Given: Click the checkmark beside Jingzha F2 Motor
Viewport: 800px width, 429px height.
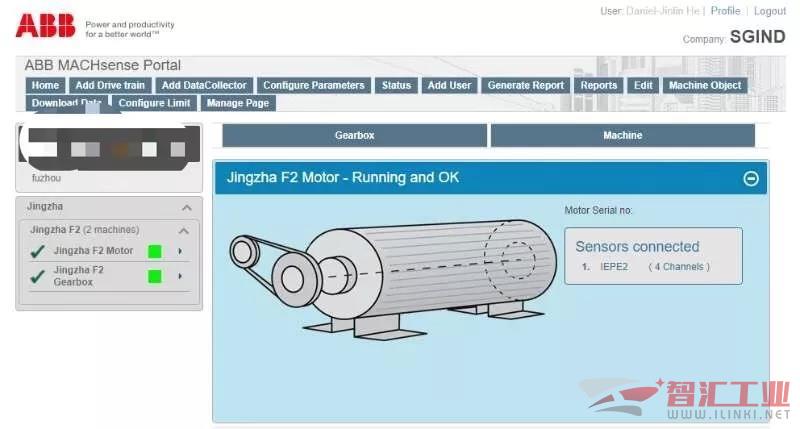Looking at the screenshot, I should coord(37,251).
